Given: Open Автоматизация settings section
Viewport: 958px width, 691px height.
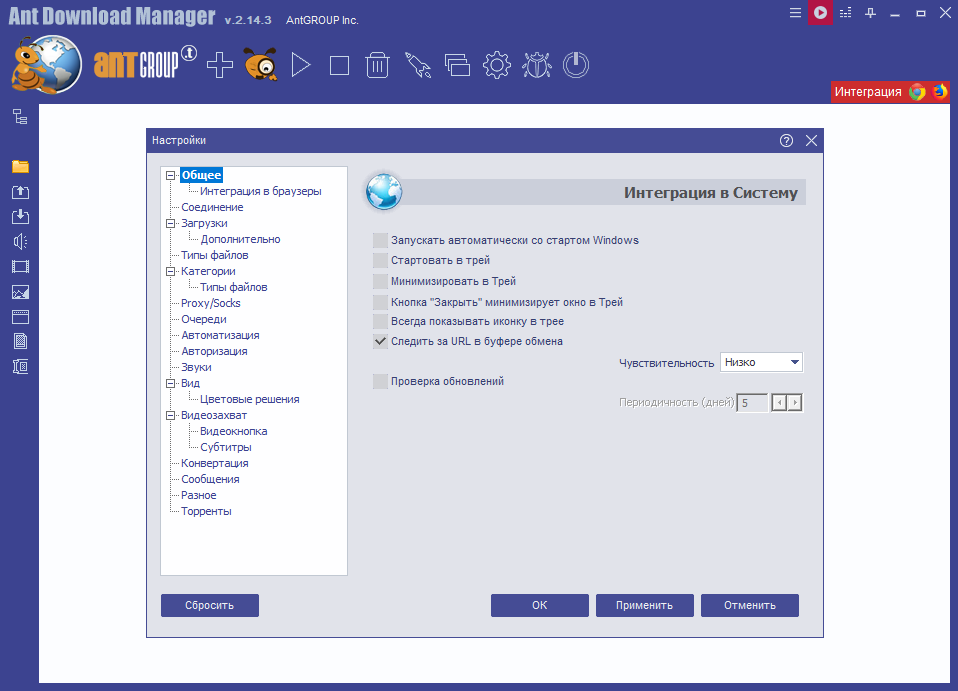Looking at the screenshot, I should pos(220,335).
